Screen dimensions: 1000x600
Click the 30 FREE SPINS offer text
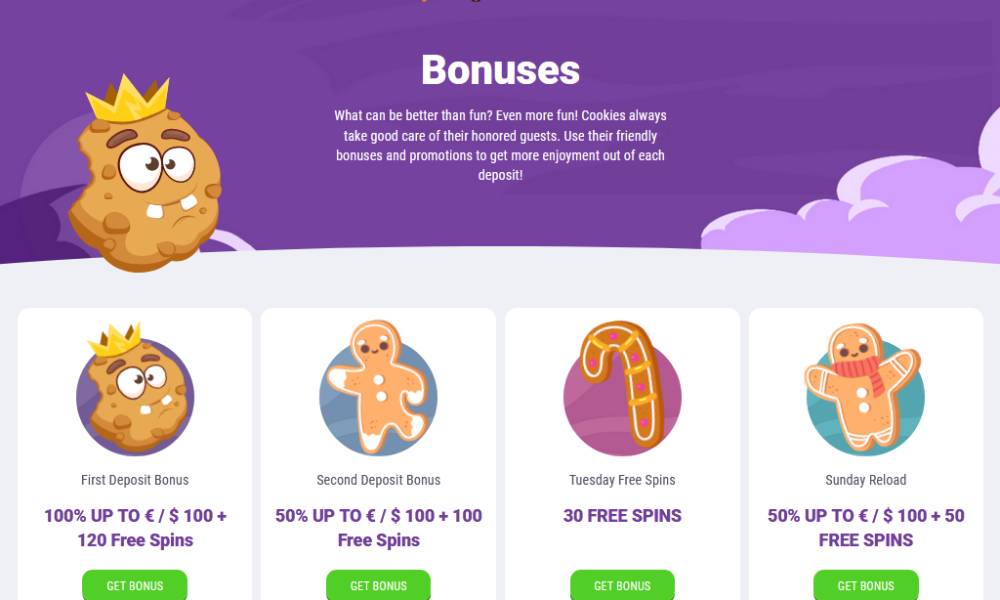coord(622,516)
